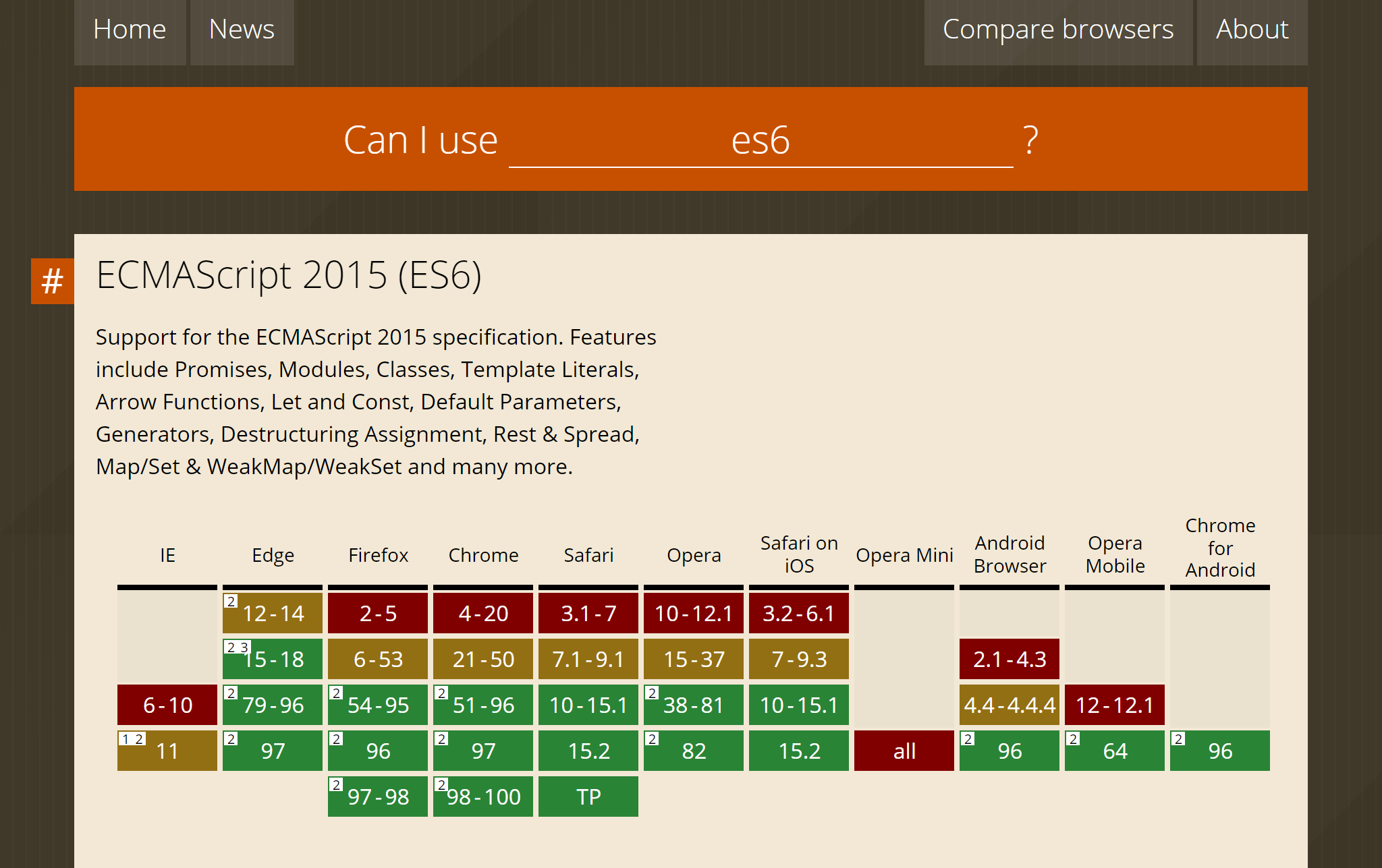Click Firefox 6-53 support cell
This screenshot has height=868, width=1382.
point(378,659)
